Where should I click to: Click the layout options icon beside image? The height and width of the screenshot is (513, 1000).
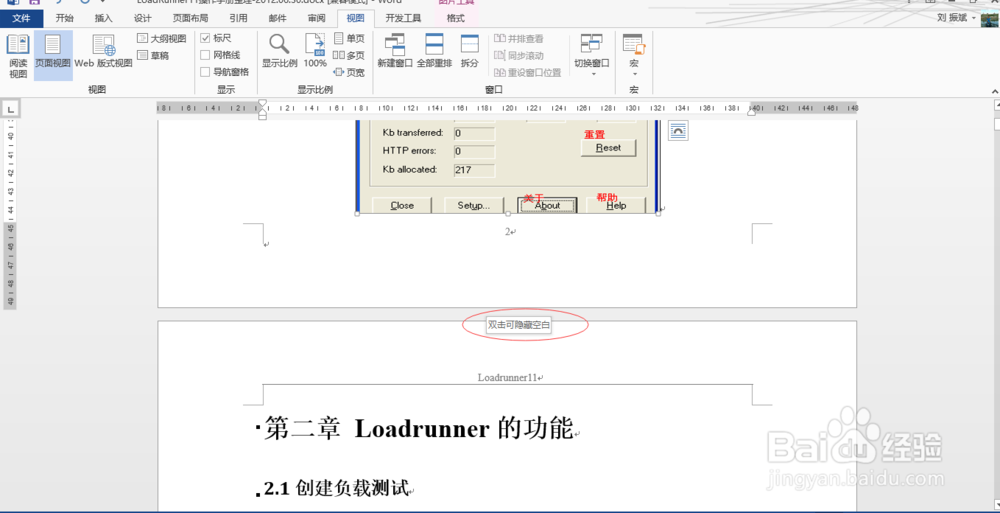pos(678,131)
